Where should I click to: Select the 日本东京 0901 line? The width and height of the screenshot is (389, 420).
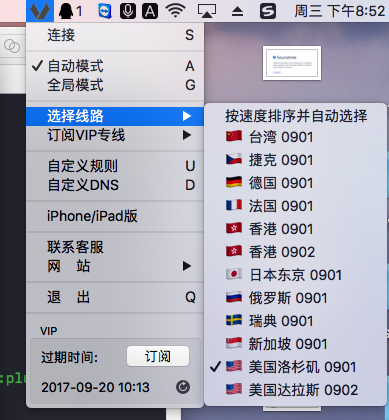pos(296,275)
